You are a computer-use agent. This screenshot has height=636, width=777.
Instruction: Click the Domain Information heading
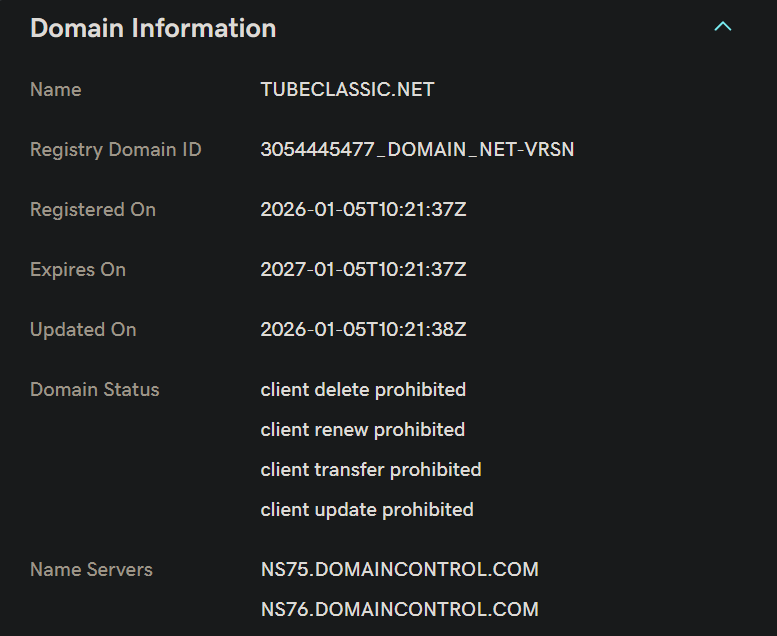coord(153,28)
